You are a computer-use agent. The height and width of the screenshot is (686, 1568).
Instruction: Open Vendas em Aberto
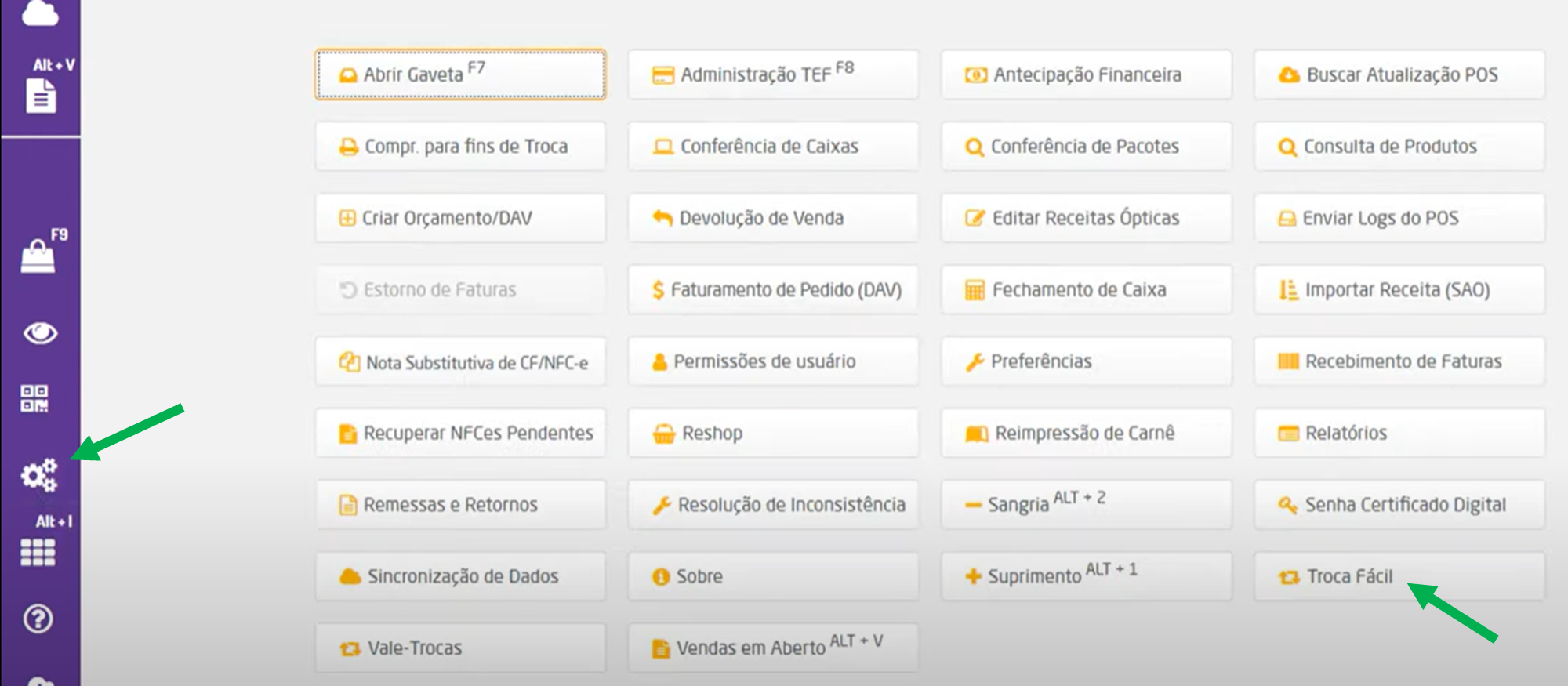click(773, 648)
